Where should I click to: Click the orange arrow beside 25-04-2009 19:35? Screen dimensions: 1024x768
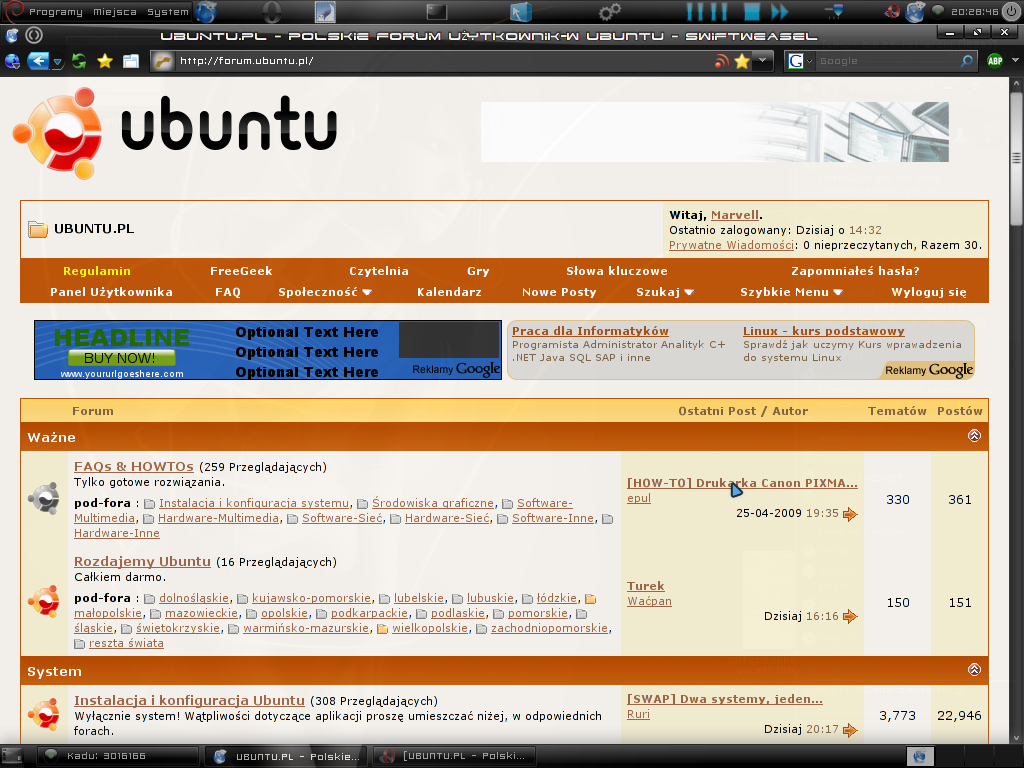click(850, 514)
